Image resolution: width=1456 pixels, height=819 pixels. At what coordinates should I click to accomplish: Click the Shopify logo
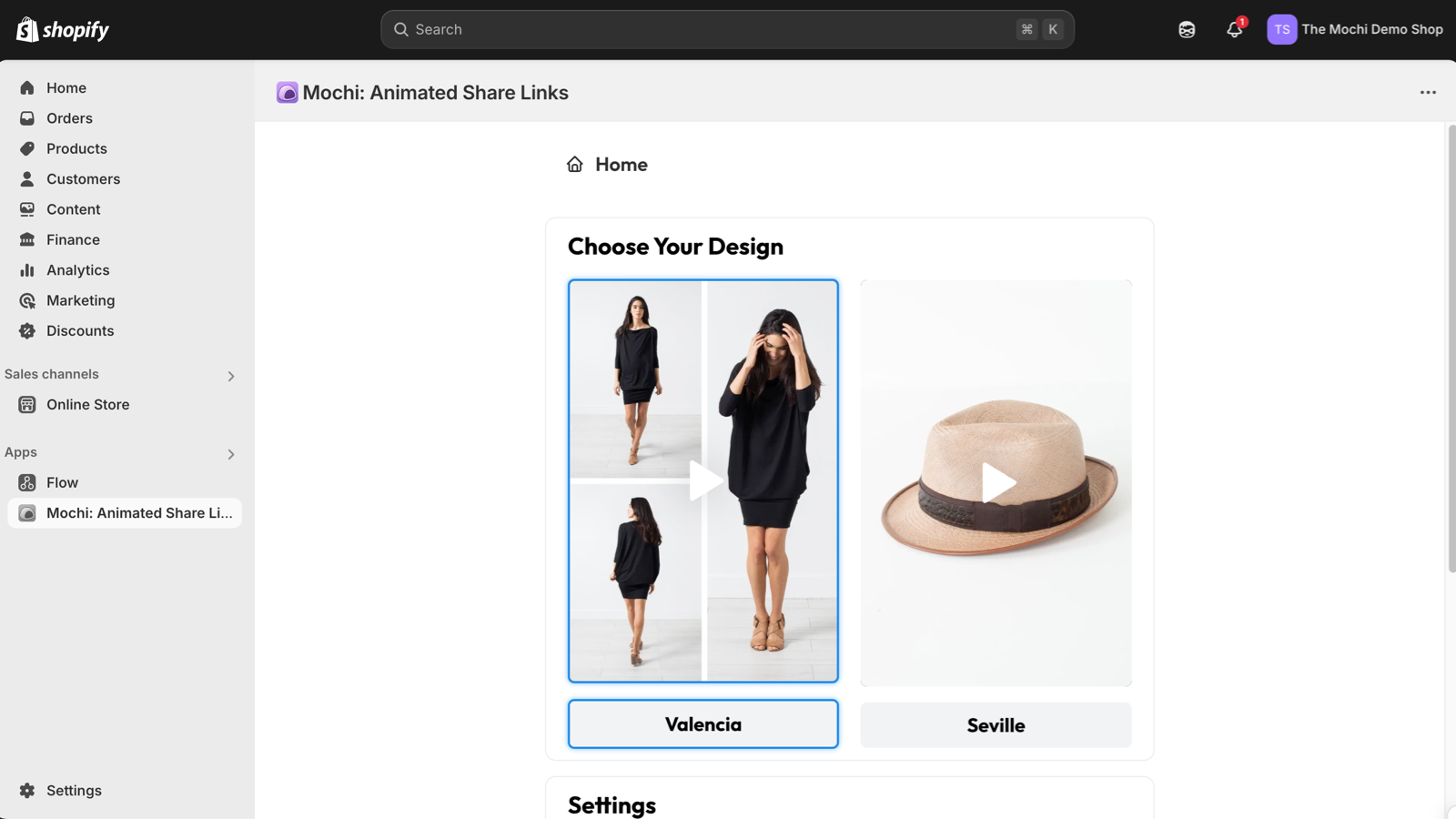pyautogui.click(x=63, y=29)
